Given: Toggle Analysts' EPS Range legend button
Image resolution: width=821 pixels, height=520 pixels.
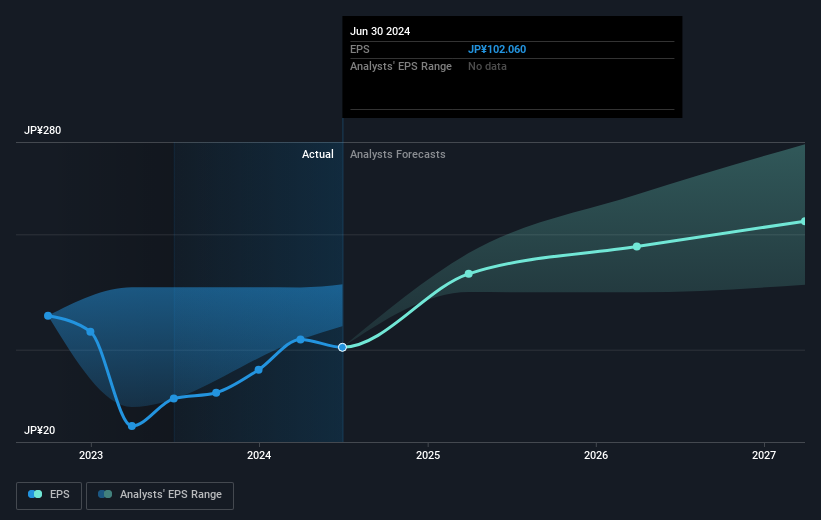Looking at the screenshot, I should point(160,495).
